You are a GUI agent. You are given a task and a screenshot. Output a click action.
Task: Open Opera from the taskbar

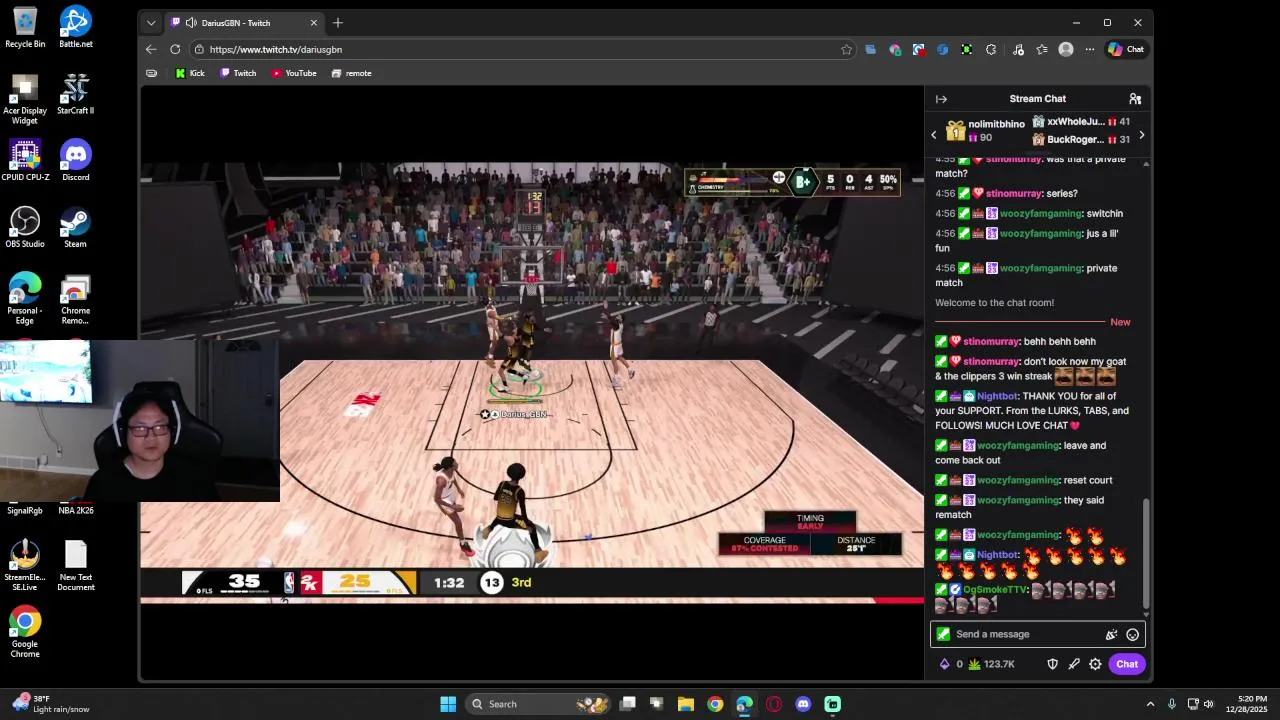(774, 704)
